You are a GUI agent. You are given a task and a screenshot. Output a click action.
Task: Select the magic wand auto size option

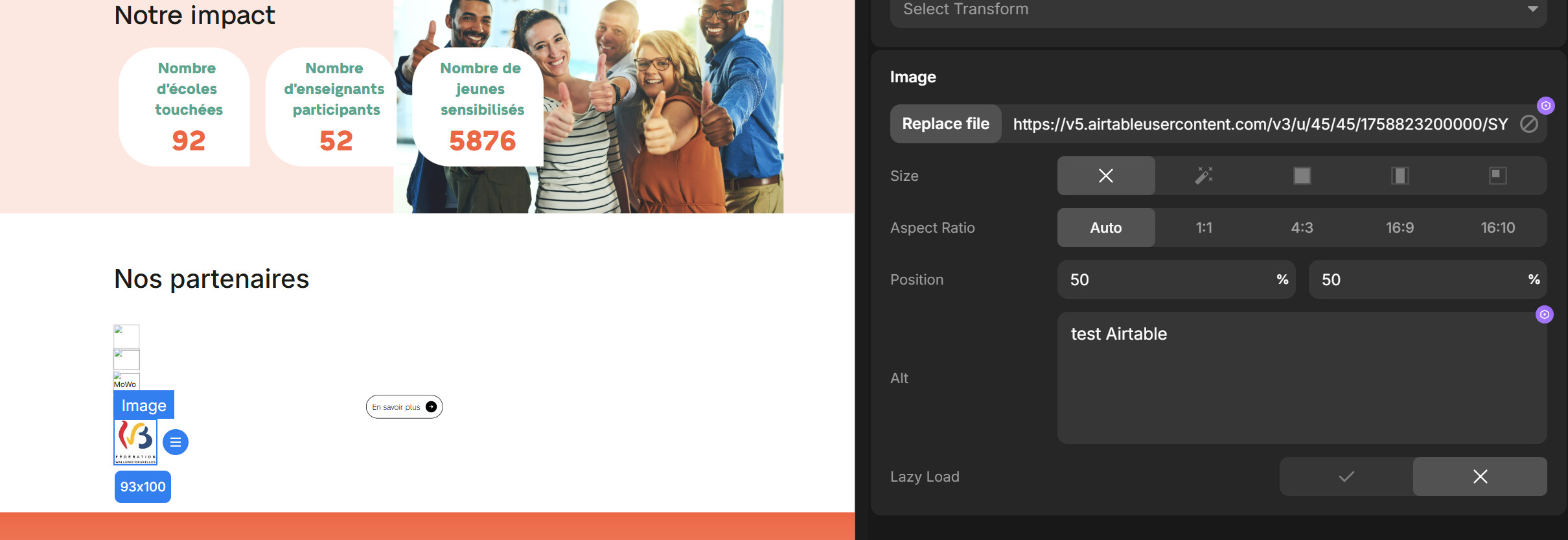coord(1203,176)
